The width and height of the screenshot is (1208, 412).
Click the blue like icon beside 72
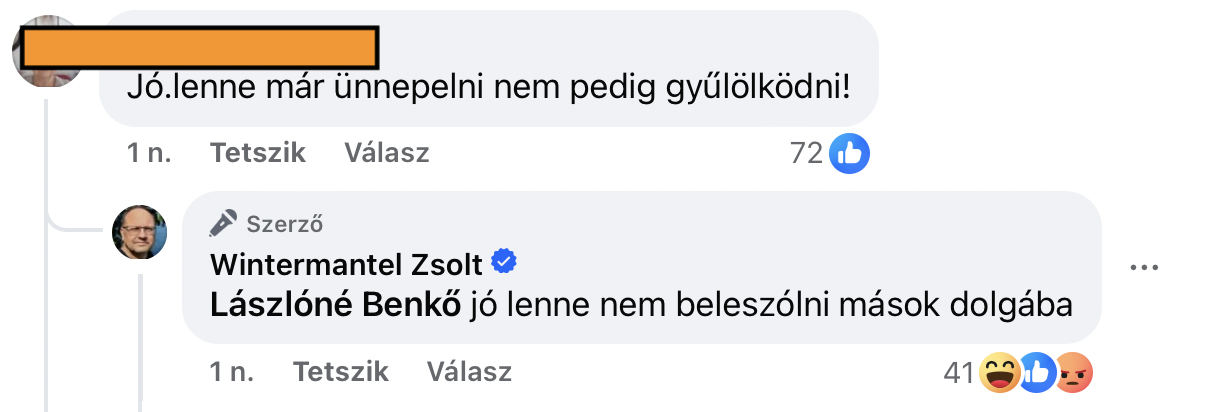point(850,153)
